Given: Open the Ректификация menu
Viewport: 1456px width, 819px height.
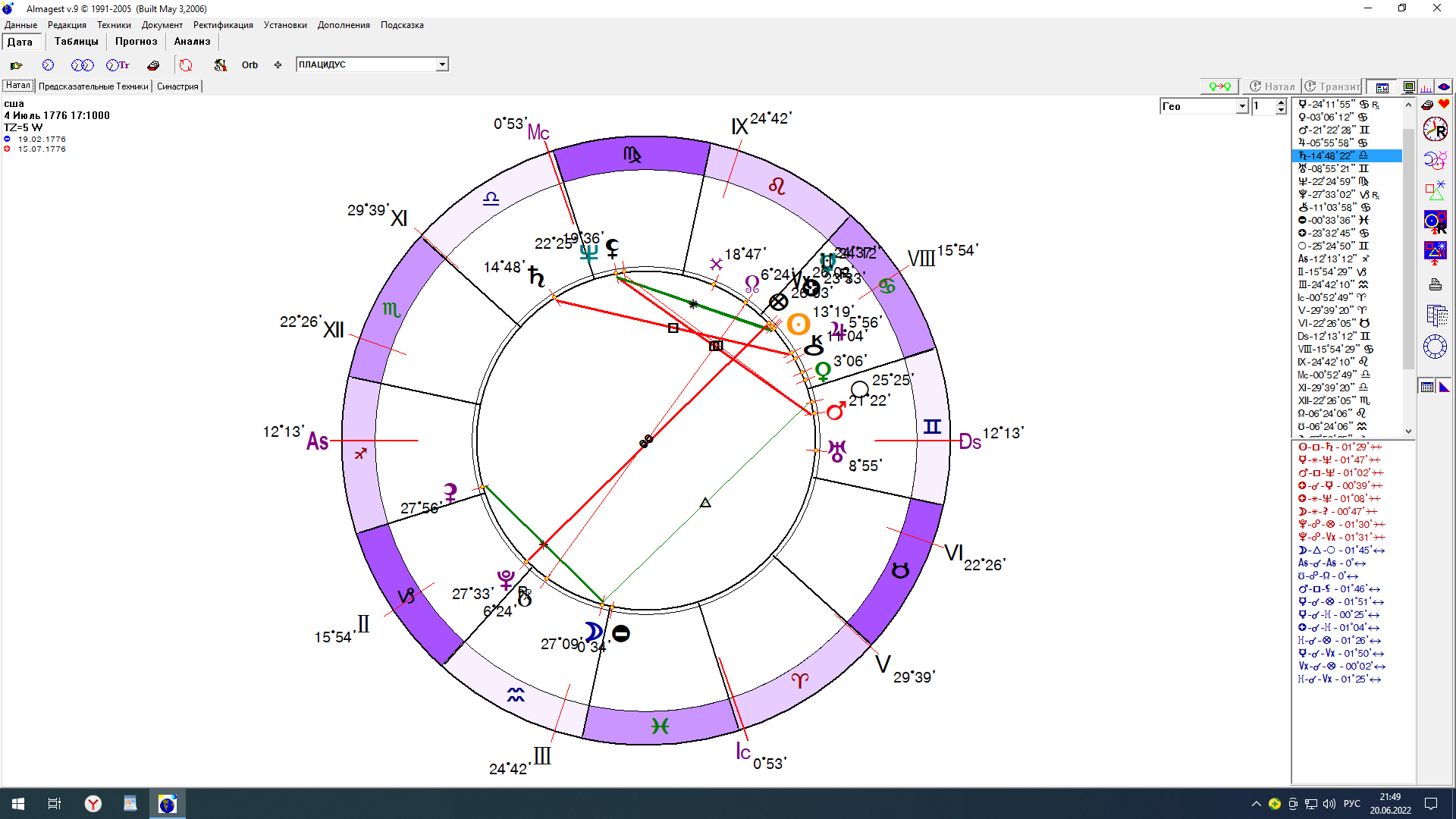Looking at the screenshot, I should point(223,25).
